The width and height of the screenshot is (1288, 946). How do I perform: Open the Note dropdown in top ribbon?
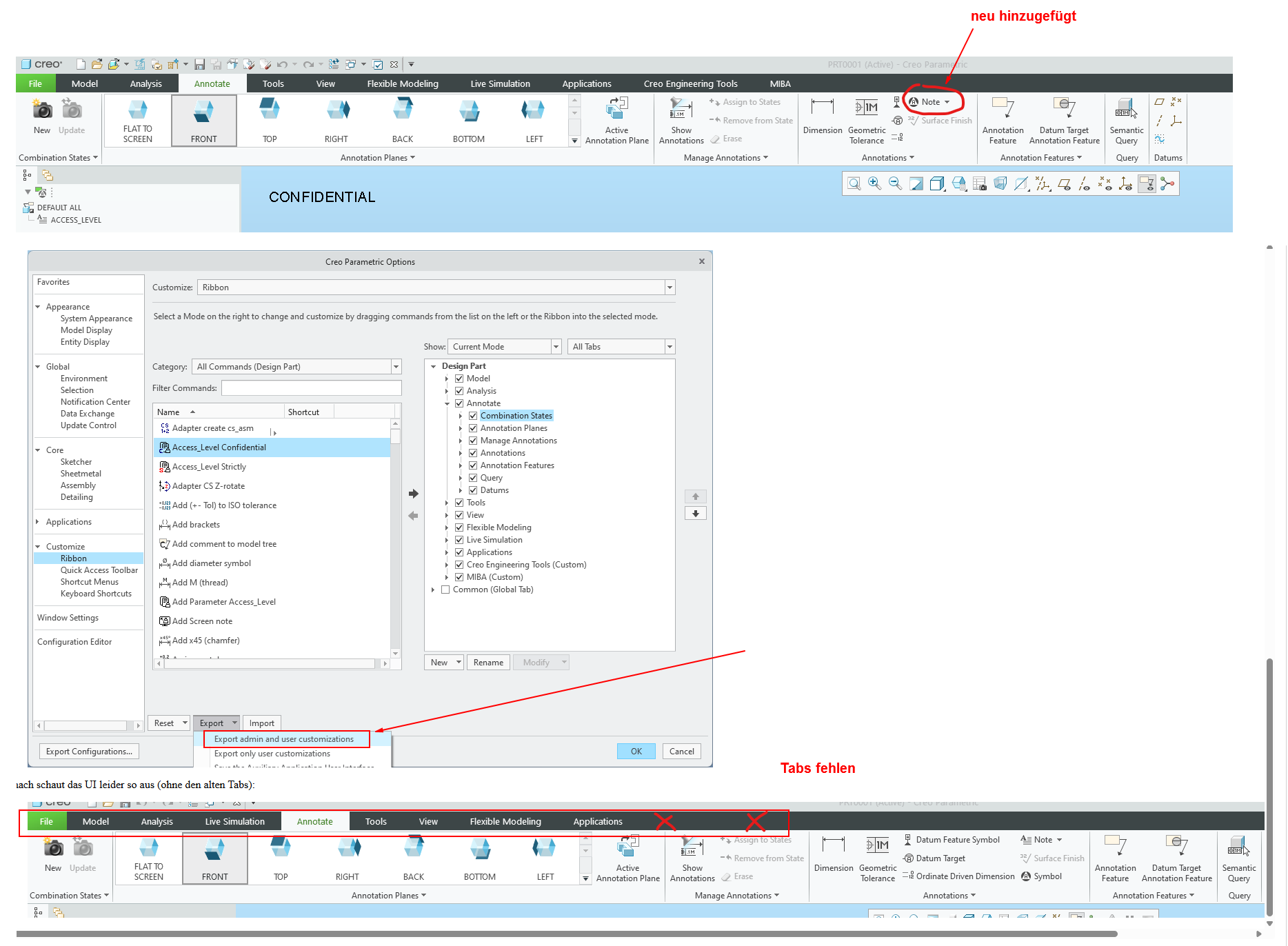click(947, 102)
